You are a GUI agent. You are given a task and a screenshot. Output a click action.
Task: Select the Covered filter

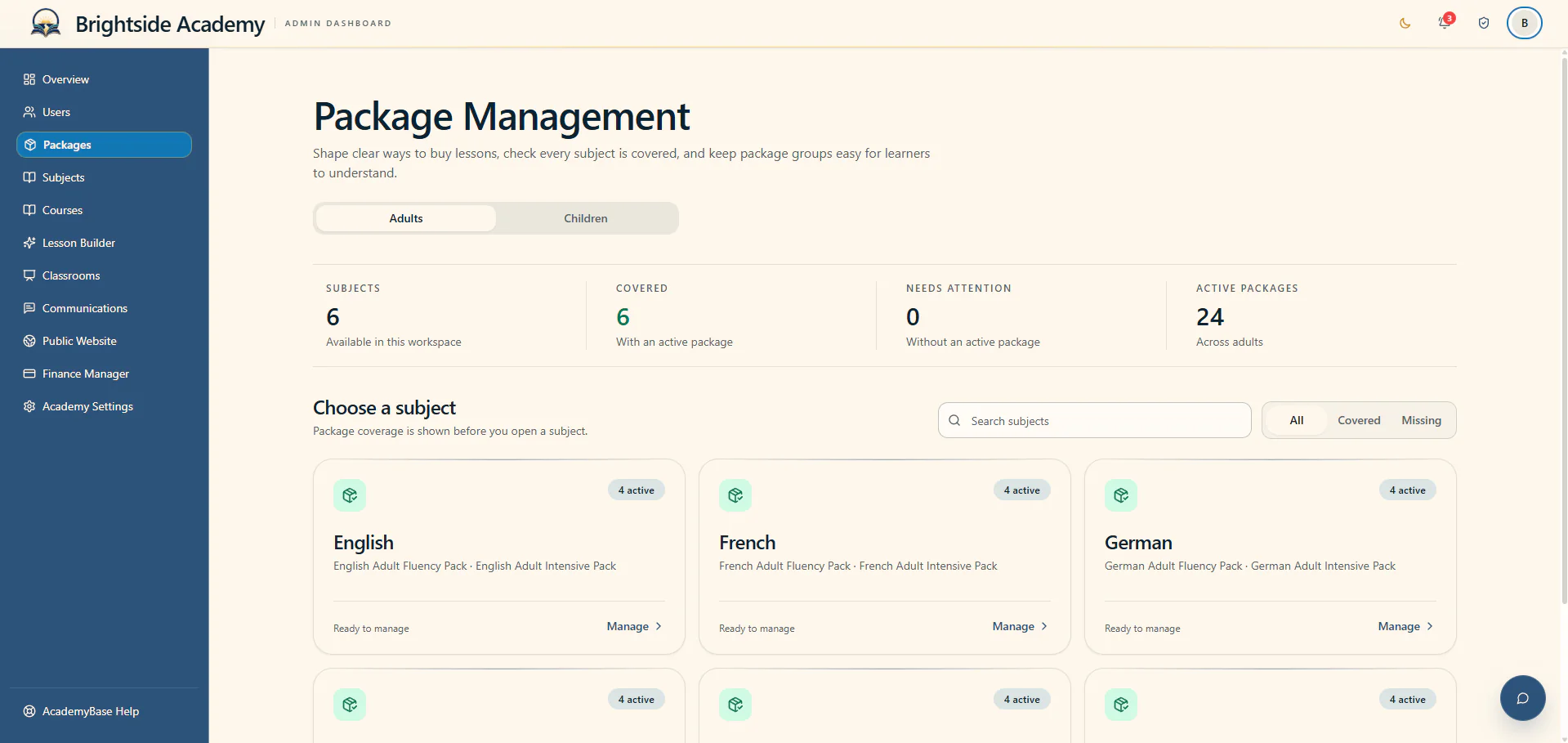[1359, 420]
